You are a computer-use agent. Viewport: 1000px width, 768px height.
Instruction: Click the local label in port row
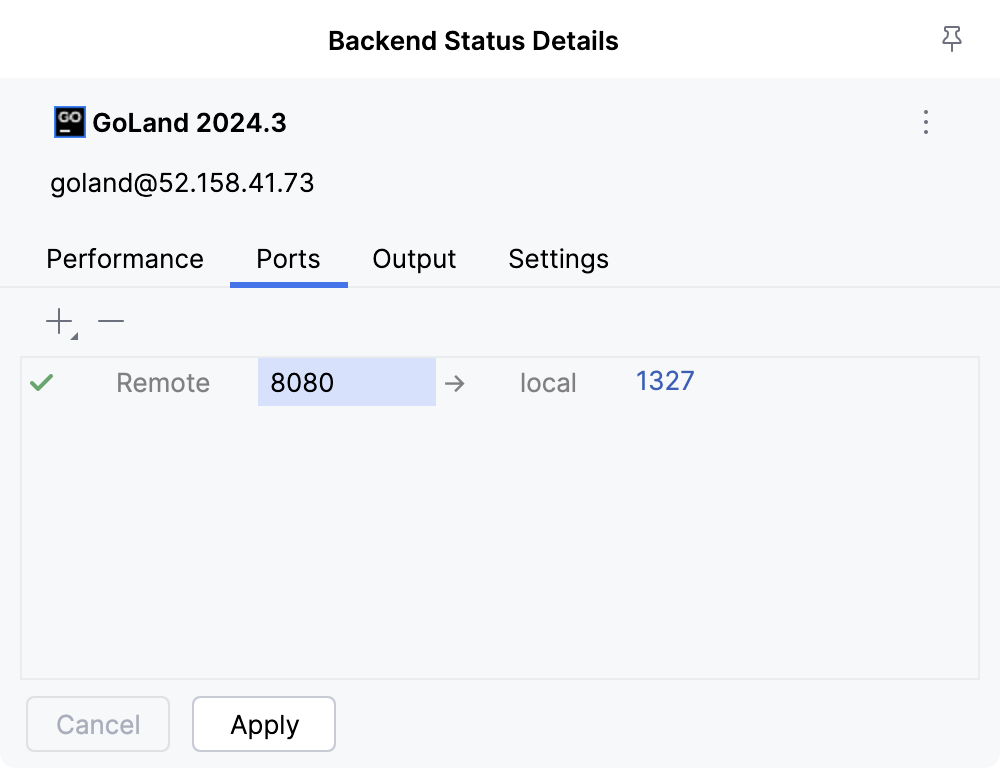pos(548,383)
